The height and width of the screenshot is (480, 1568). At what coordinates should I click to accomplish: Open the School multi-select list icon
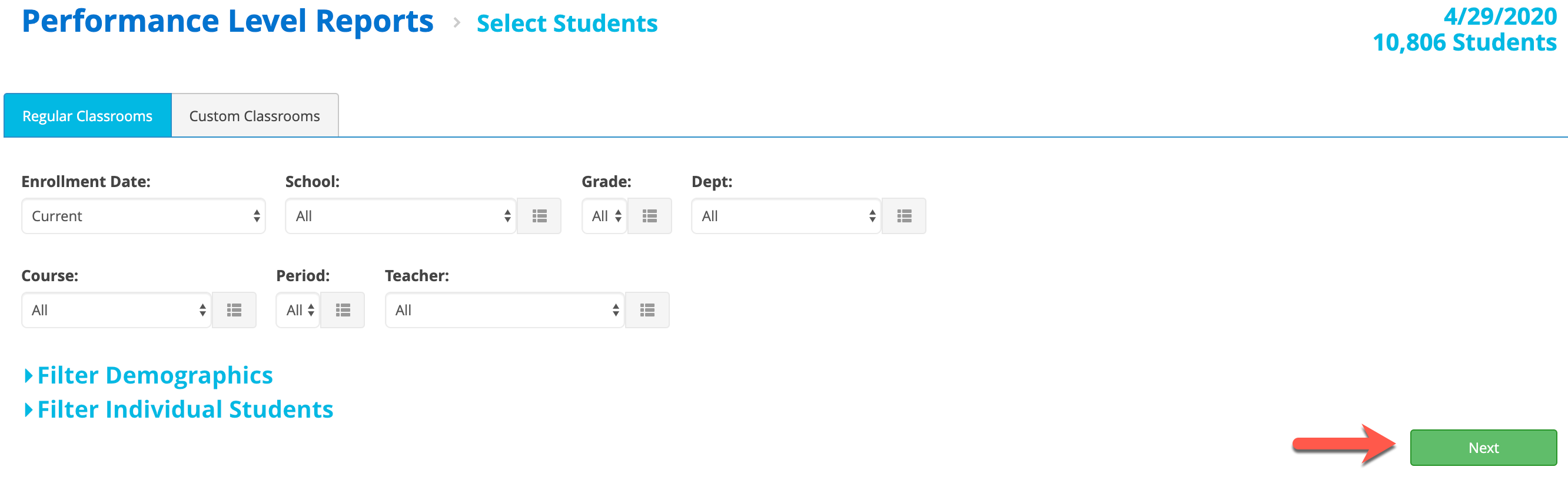click(x=539, y=216)
